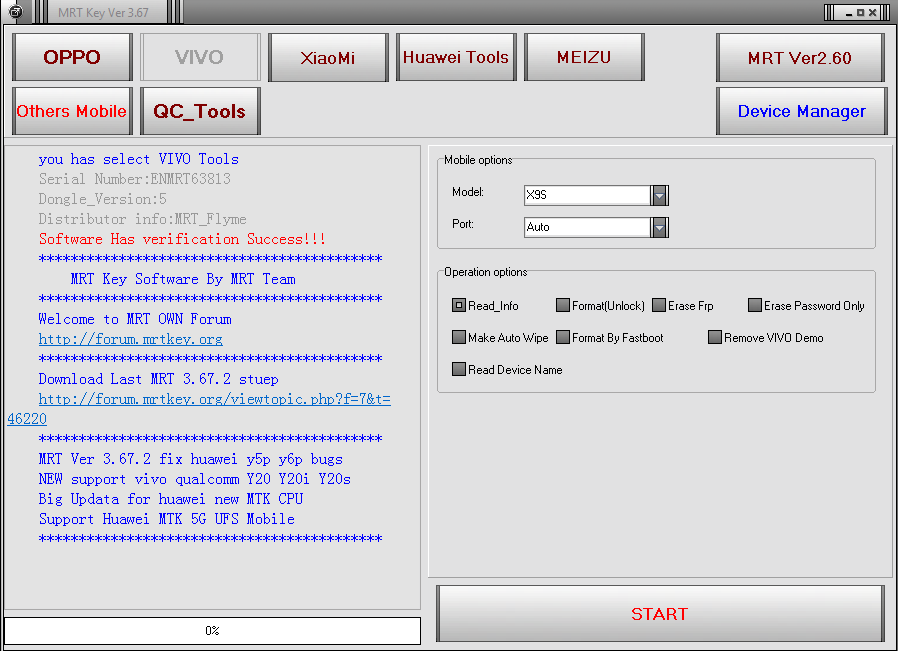Close the MRT Key window

tap(872, 12)
